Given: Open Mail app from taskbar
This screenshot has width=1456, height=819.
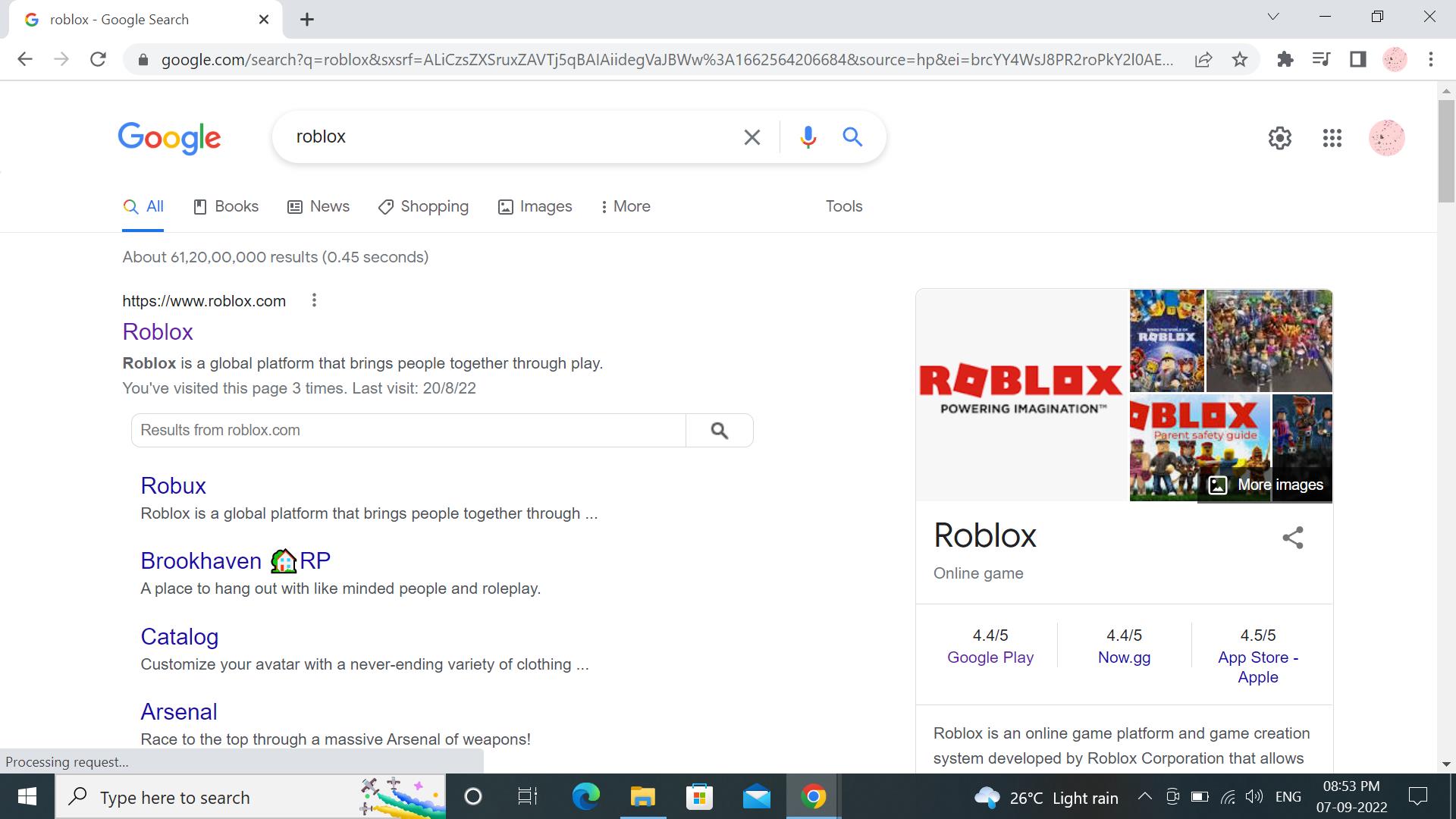Looking at the screenshot, I should pyautogui.click(x=756, y=797).
